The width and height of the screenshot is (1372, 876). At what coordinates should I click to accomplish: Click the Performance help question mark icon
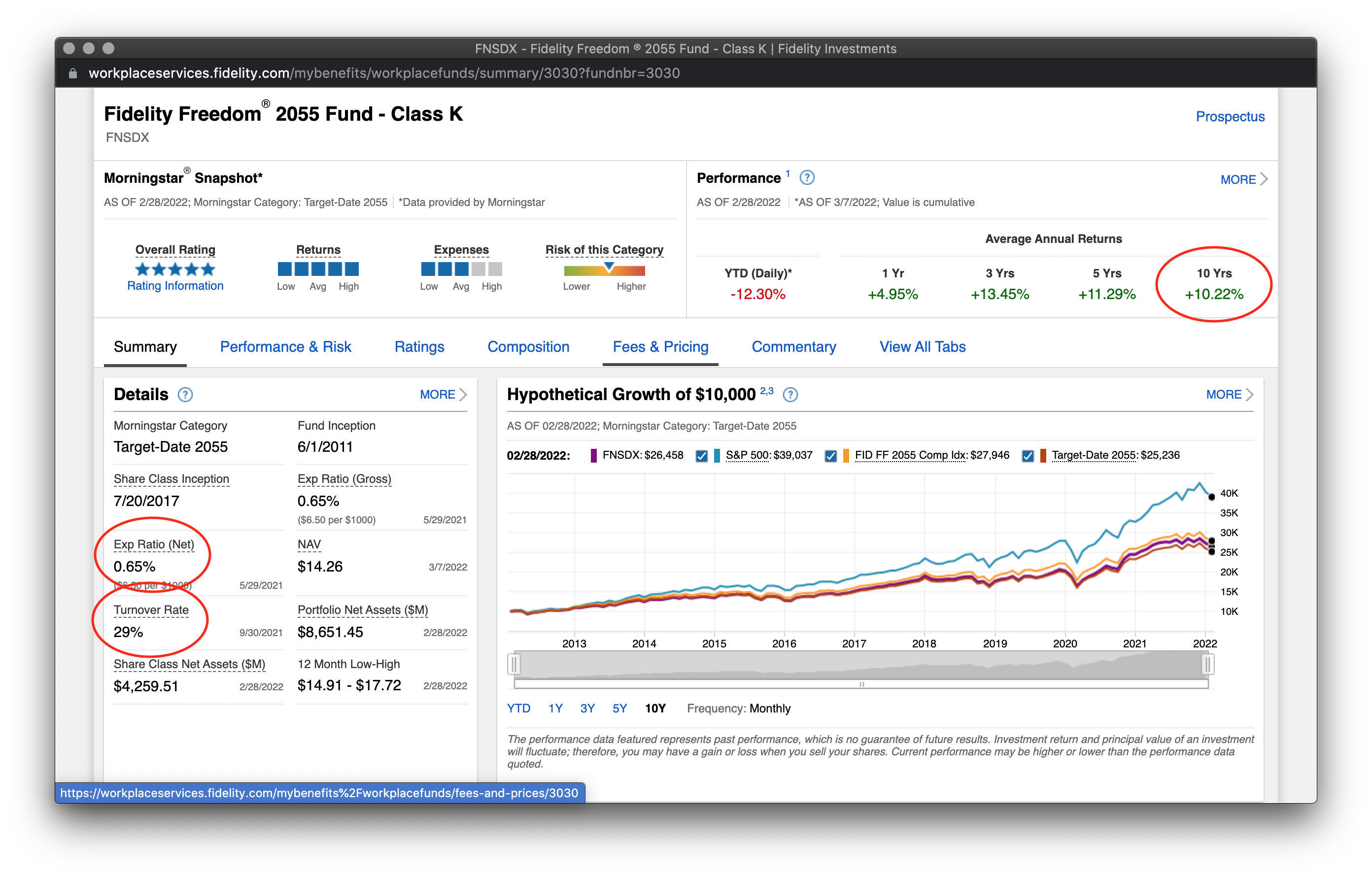point(807,178)
